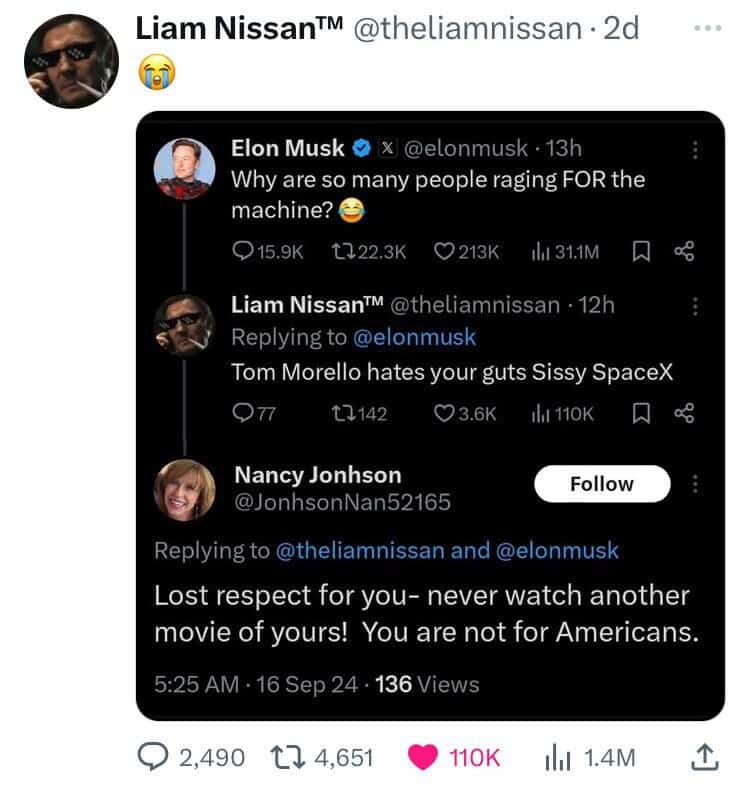Open more options on Liam Nissan's post
This screenshot has height=795, width=750.
point(708,28)
